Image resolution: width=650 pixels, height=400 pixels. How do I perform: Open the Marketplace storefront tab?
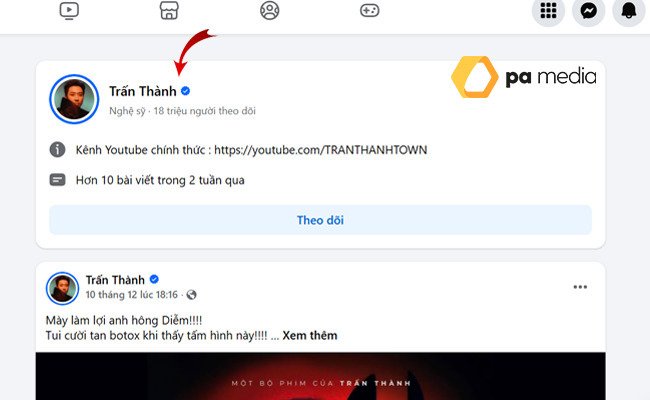(169, 10)
